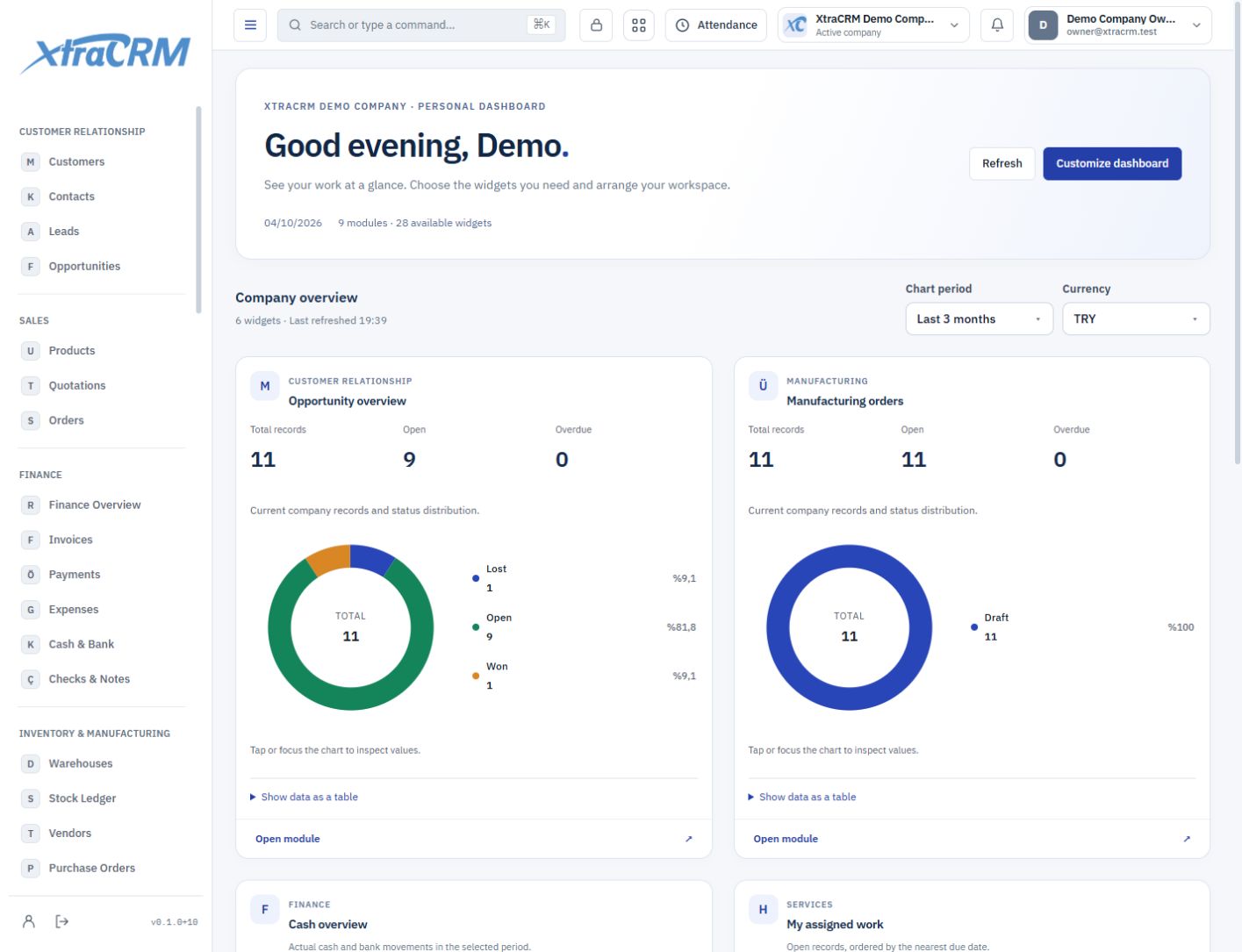Open module link for Manufacturing orders
Image resolution: width=1242 pixels, height=952 pixels.
(x=786, y=839)
